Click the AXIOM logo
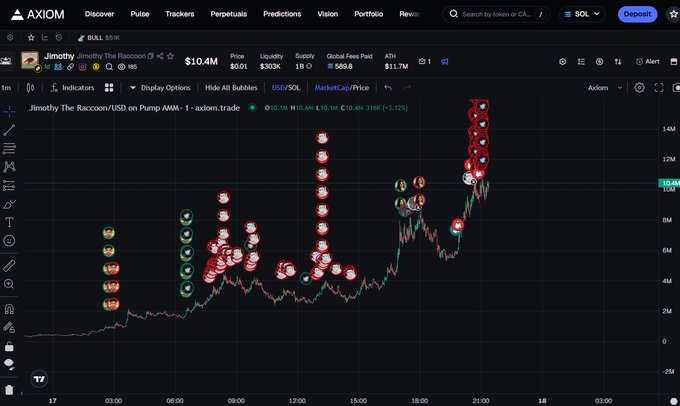Viewport: 680px width, 406px height. point(38,14)
